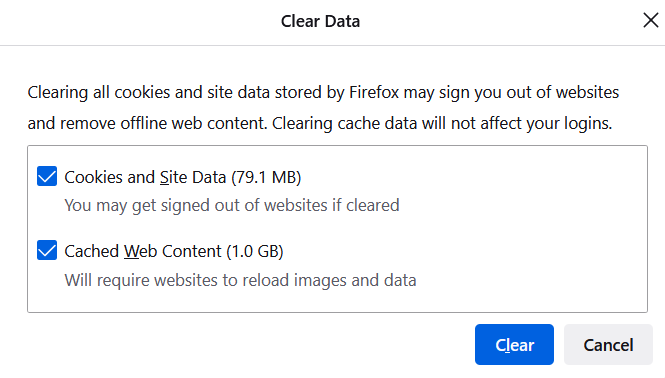Screen dimensions: 665x378
Task: Click the 'Will require websites to reload' description
Action: click(x=240, y=280)
